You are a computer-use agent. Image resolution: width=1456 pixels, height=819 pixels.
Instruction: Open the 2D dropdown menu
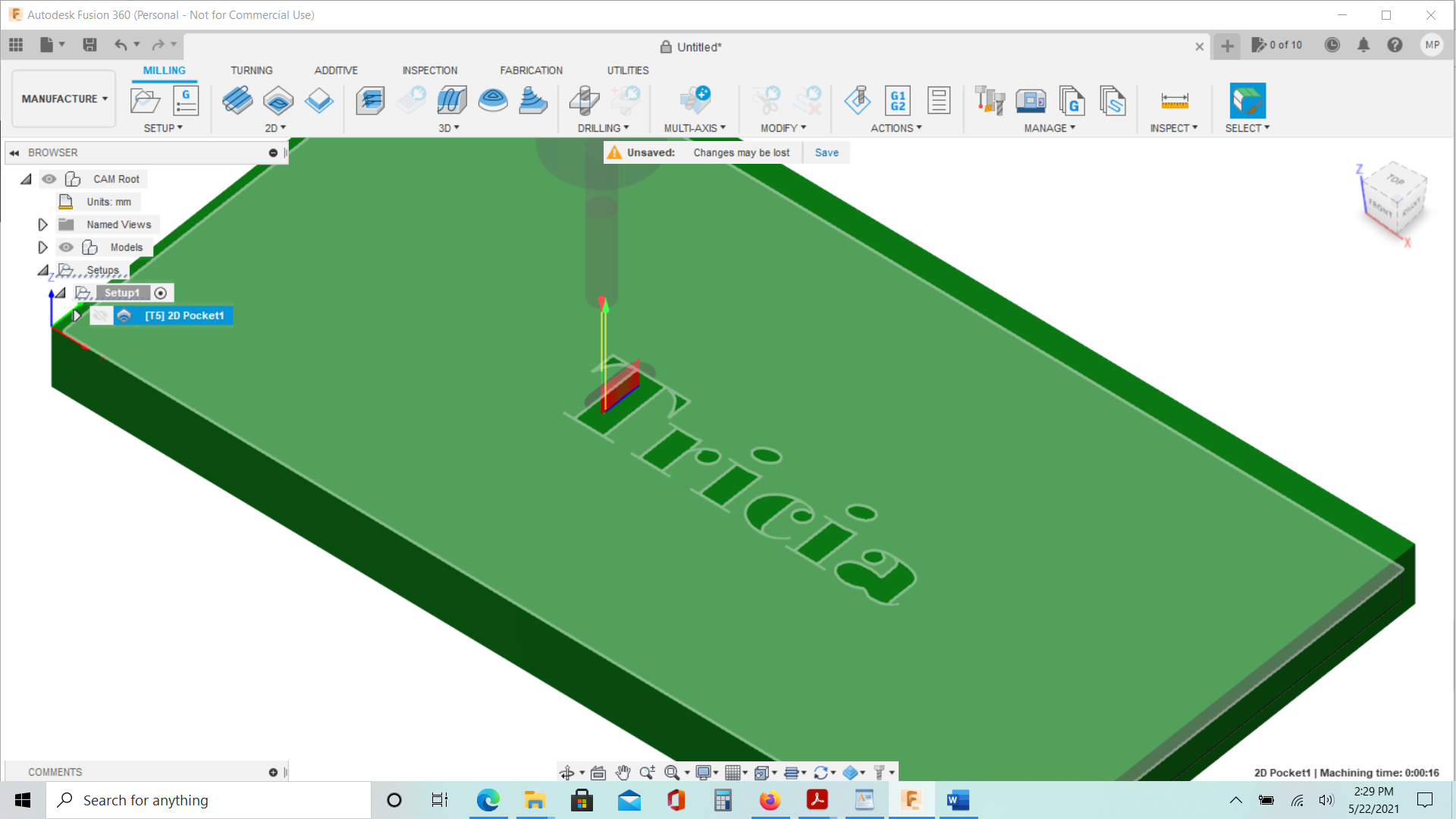[x=275, y=128]
